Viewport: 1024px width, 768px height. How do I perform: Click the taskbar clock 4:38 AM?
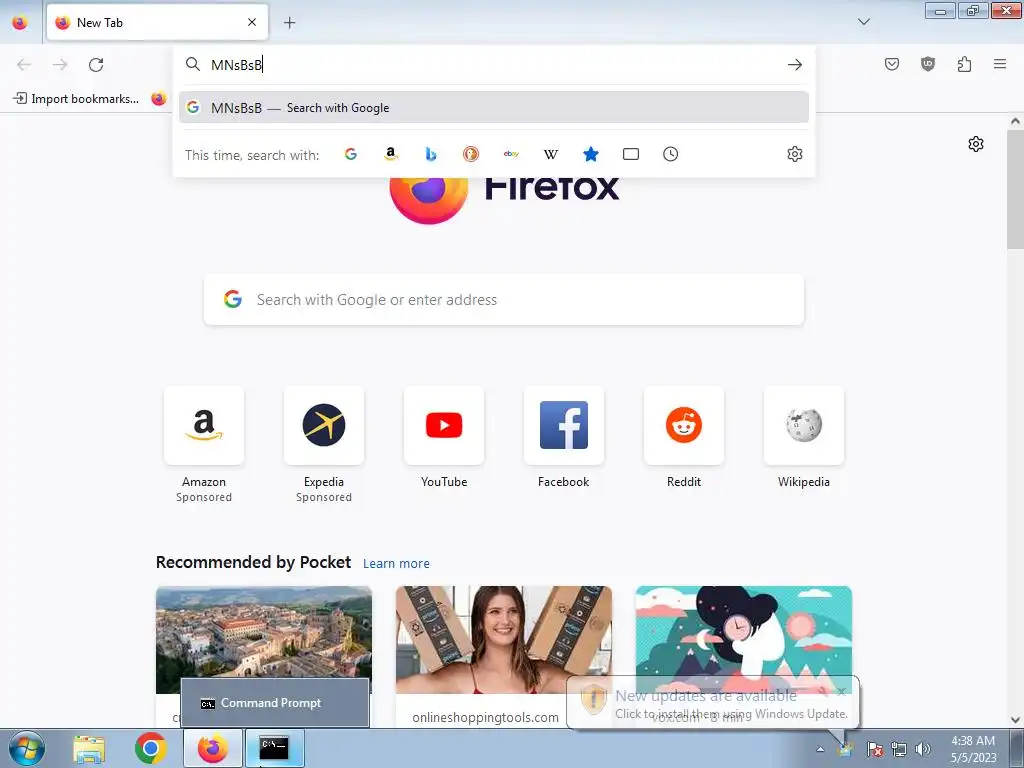[x=973, y=749]
